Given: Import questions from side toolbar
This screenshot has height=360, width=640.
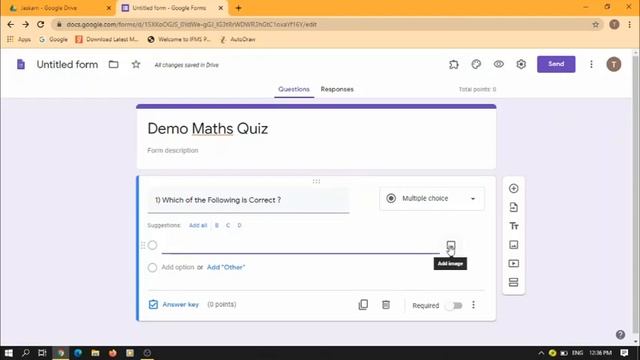Looking at the screenshot, I should (513, 207).
